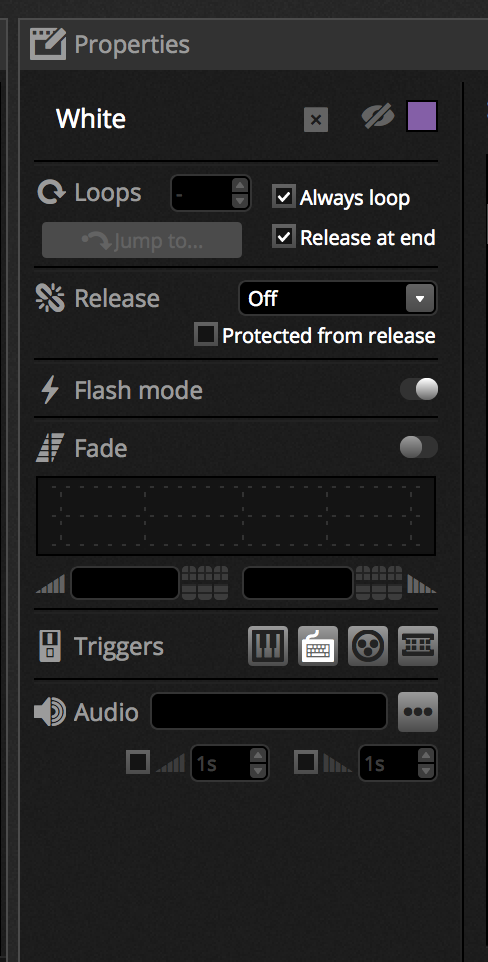This screenshot has width=488, height=962.
Task: Click the fade-in time keypad icon
Action: pyautogui.click(x=205, y=583)
